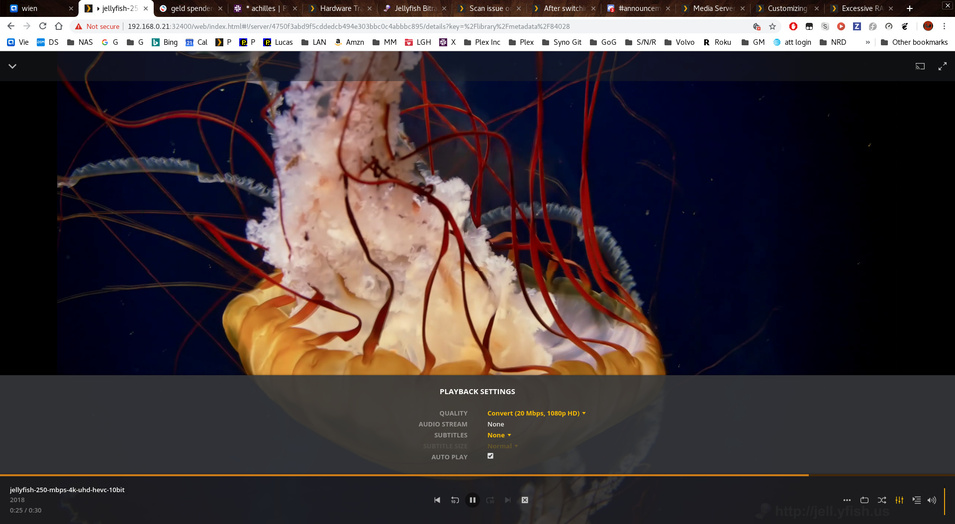Toggle repeat mode in player controls
The width and height of the screenshot is (955, 524).
pyautogui.click(x=864, y=500)
